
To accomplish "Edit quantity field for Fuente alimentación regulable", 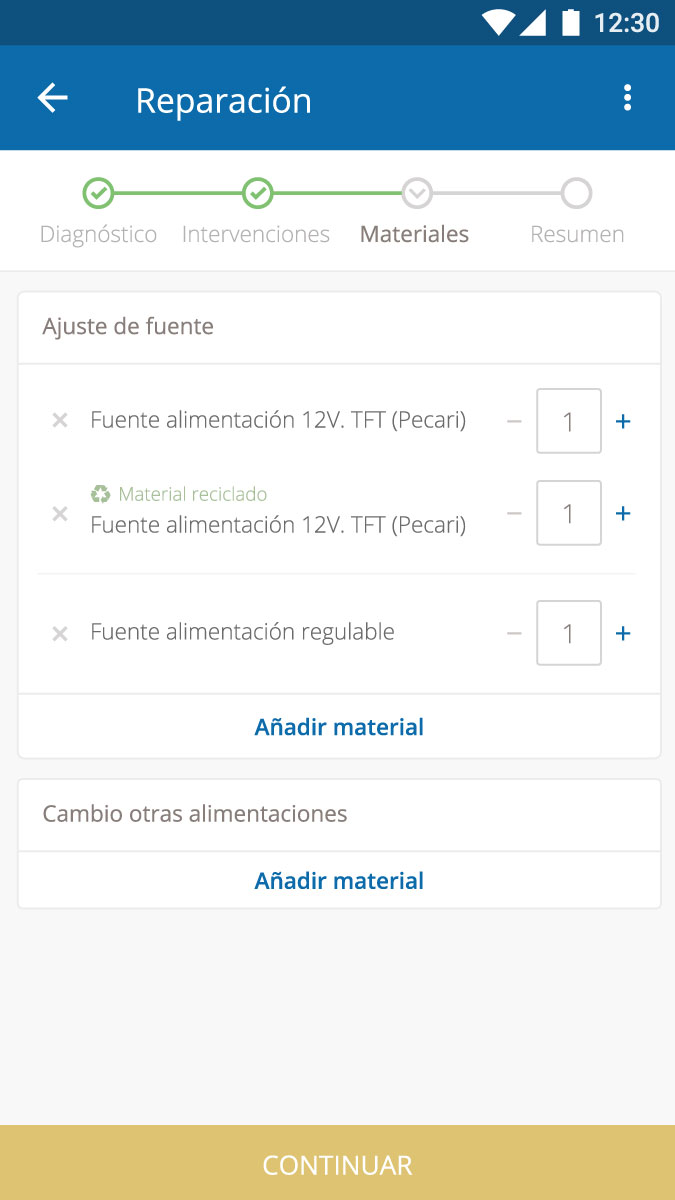I will [569, 633].
